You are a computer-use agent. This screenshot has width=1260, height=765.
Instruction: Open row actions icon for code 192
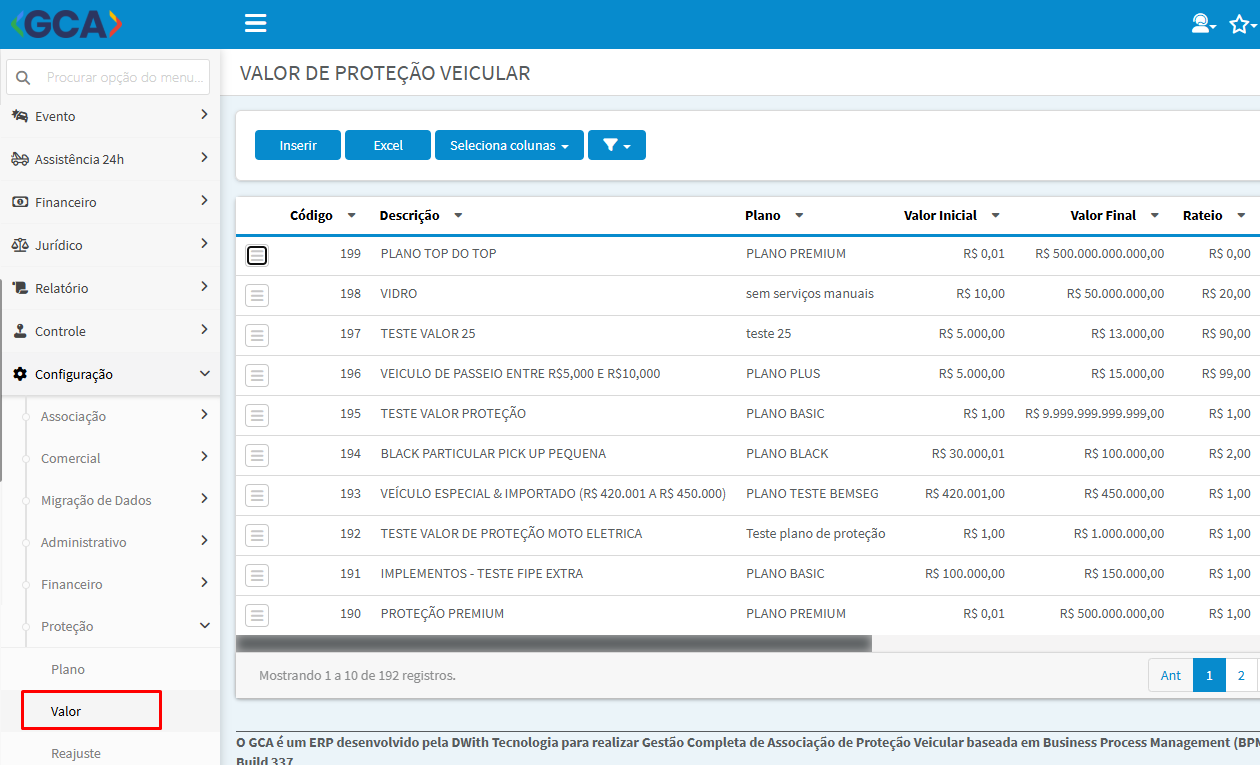click(257, 535)
